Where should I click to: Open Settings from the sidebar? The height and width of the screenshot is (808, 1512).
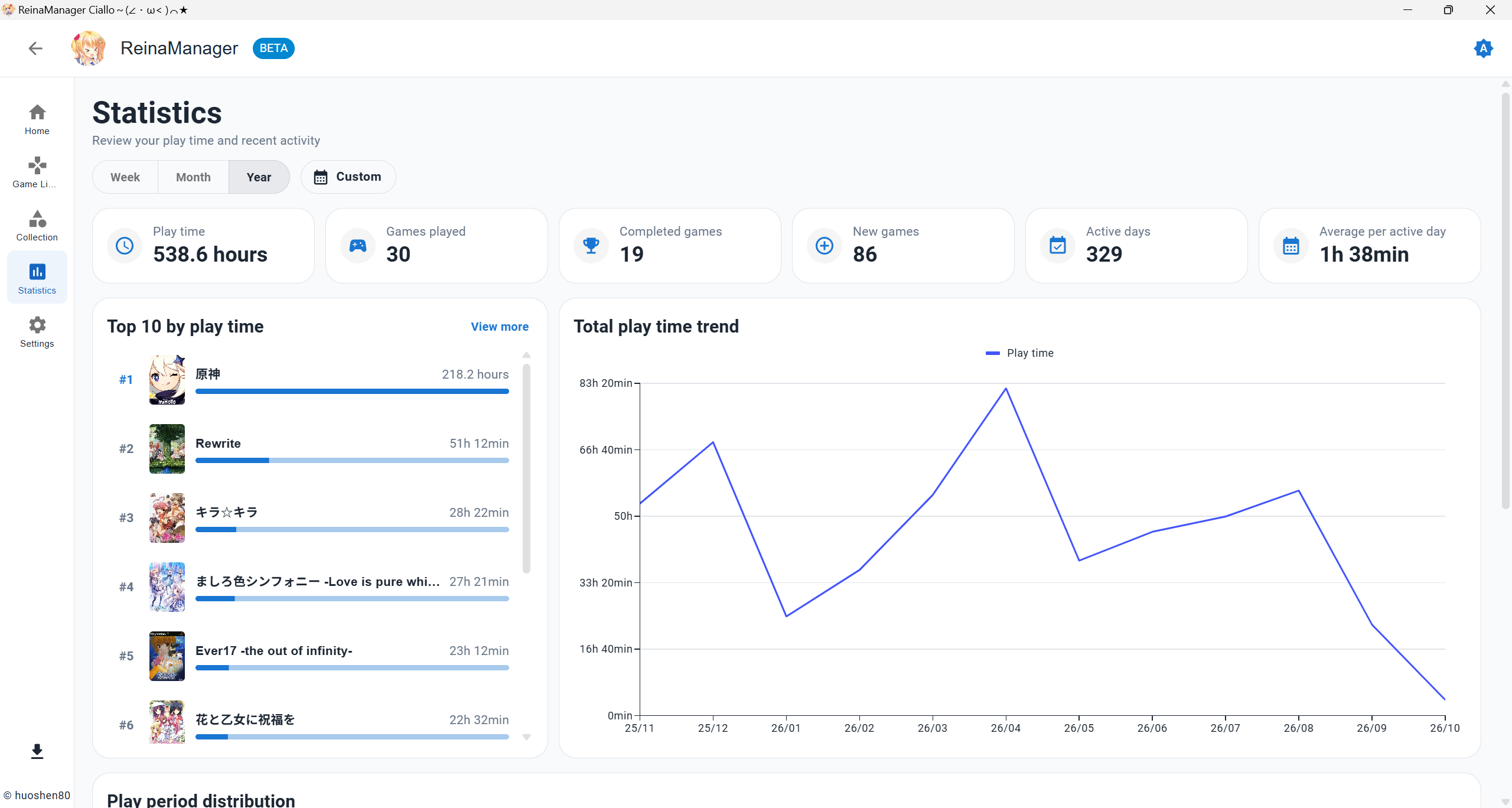[x=37, y=332]
